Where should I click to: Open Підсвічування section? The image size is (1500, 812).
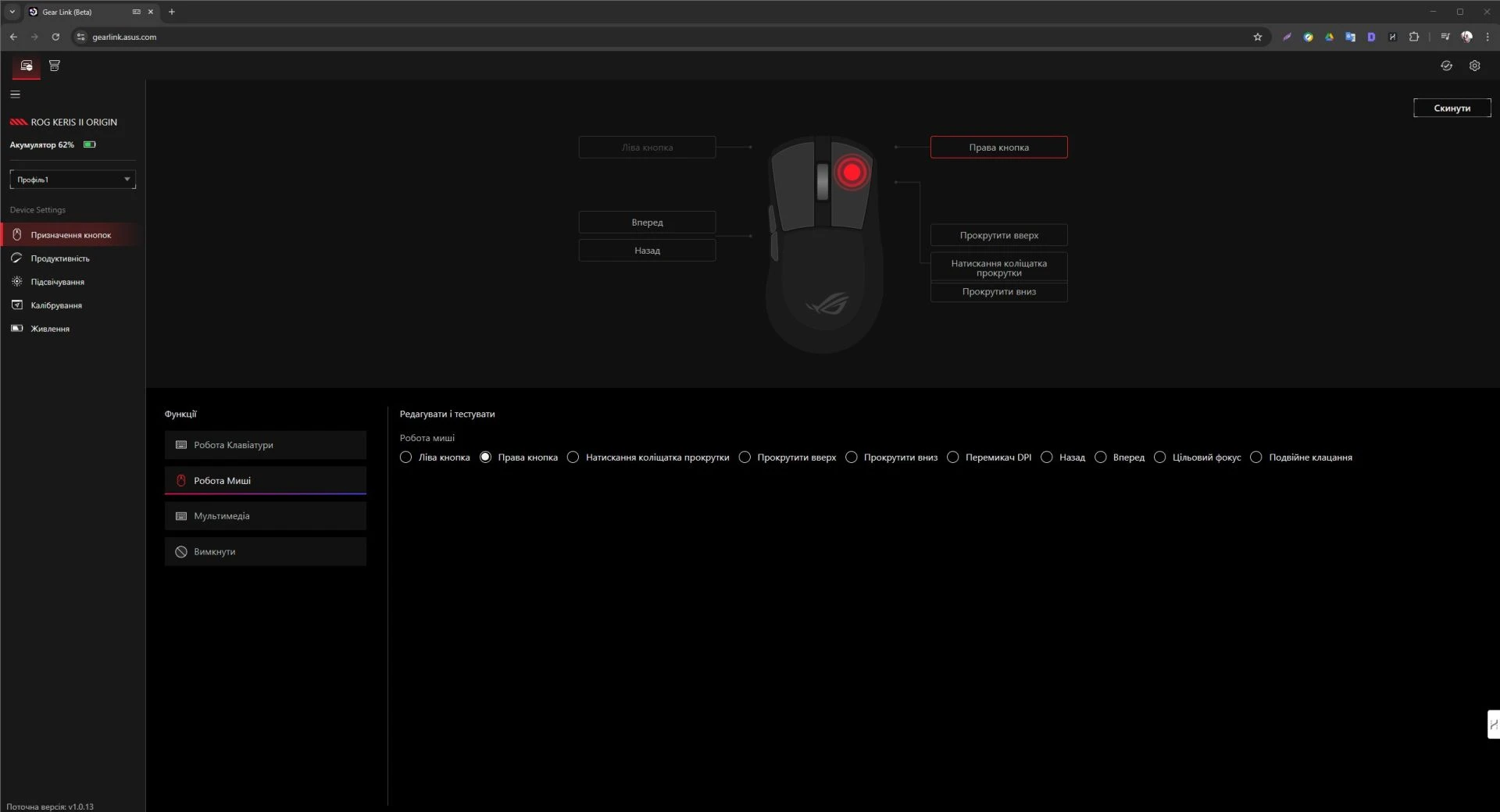(72, 282)
